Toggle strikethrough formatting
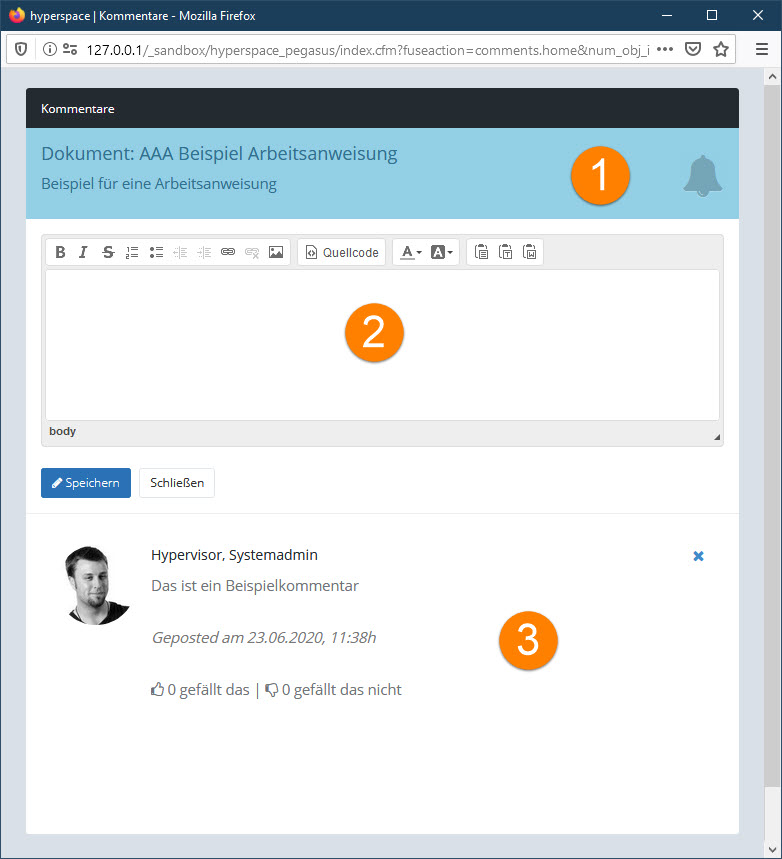This screenshot has height=859, width=782. click(x=108, y=253)
